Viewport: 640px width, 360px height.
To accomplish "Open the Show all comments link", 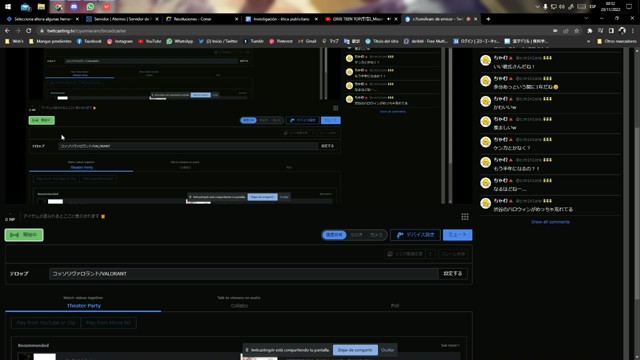I will point(550,222).
